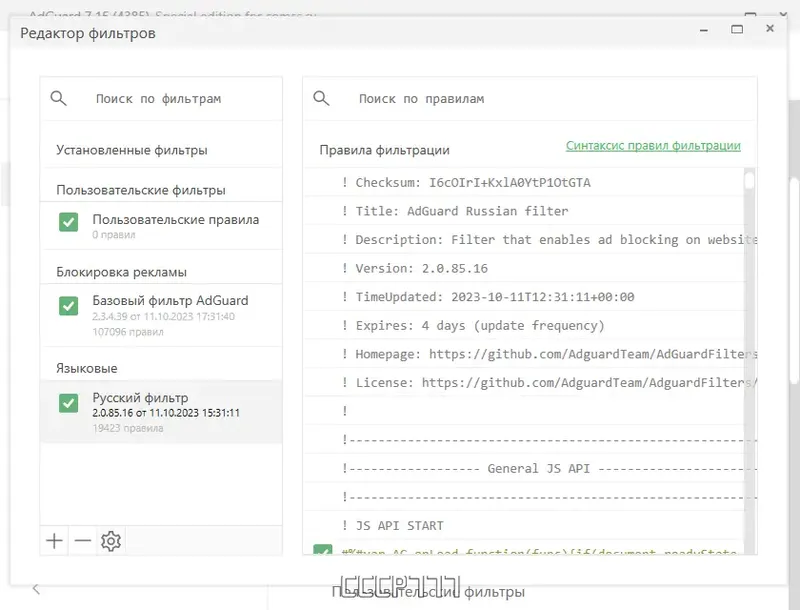The height and width of the screenshot is (610, 800).
Task: Click the 107096 правил count text
Action: (128, 332)
